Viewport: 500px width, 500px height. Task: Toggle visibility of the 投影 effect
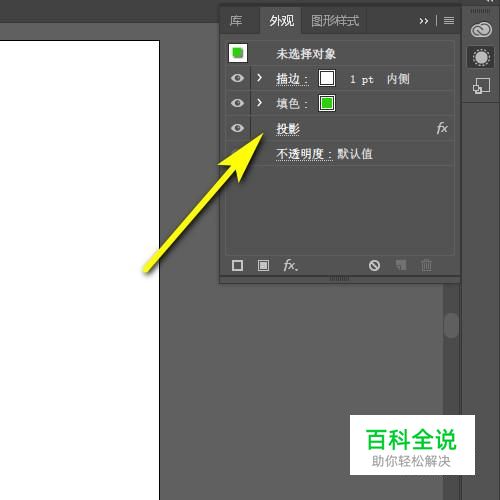237,128
